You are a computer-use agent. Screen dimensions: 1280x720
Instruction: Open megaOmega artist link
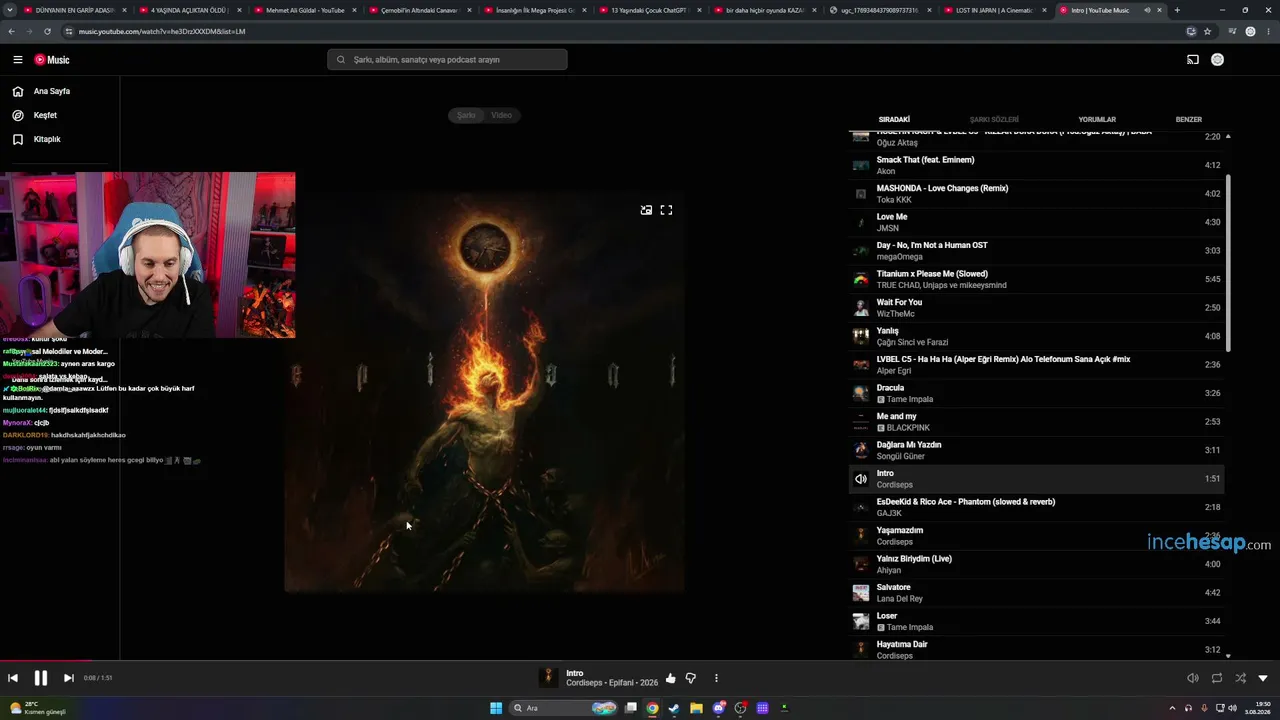coord(900,257)
